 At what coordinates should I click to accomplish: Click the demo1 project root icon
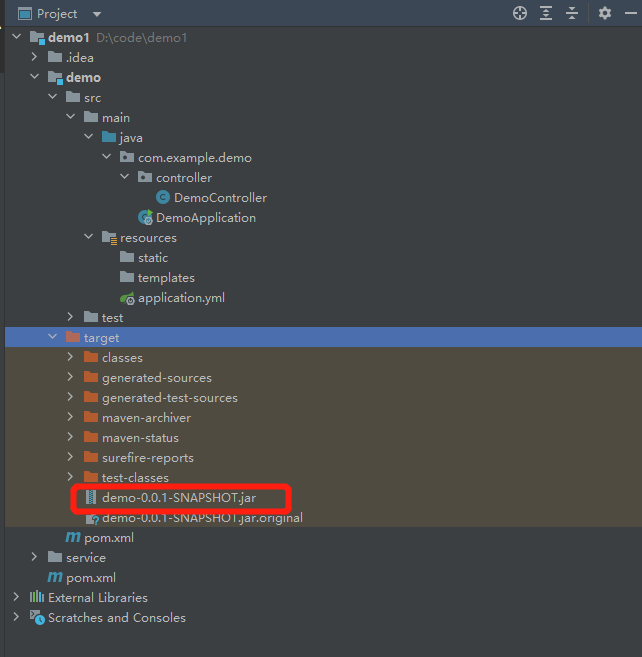point(37,38)
